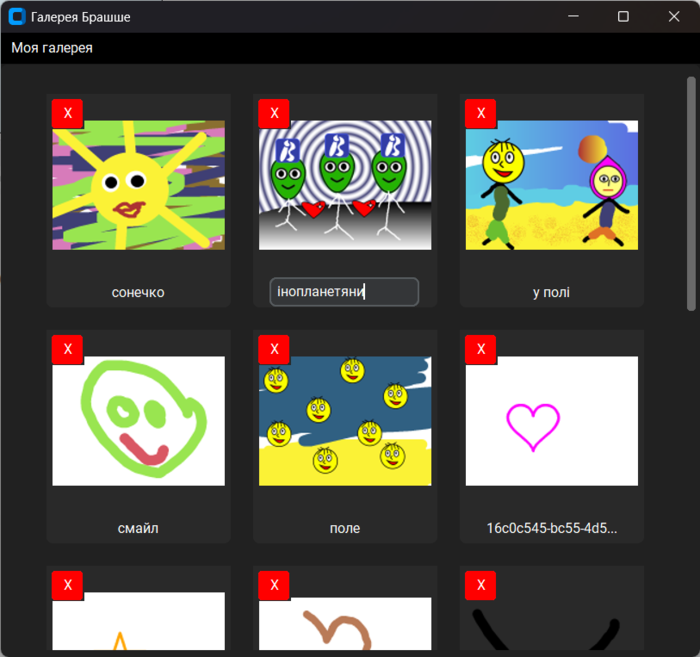Select the 16c0c545-bc55-4d5... caption

tap(552, 528)
